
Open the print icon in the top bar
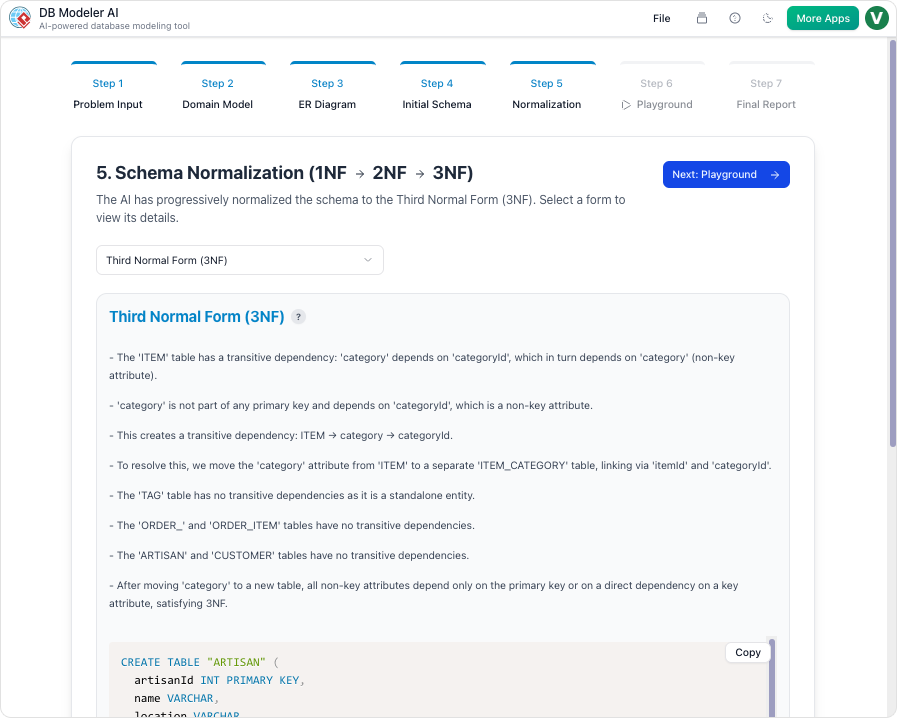pos(700,17)
